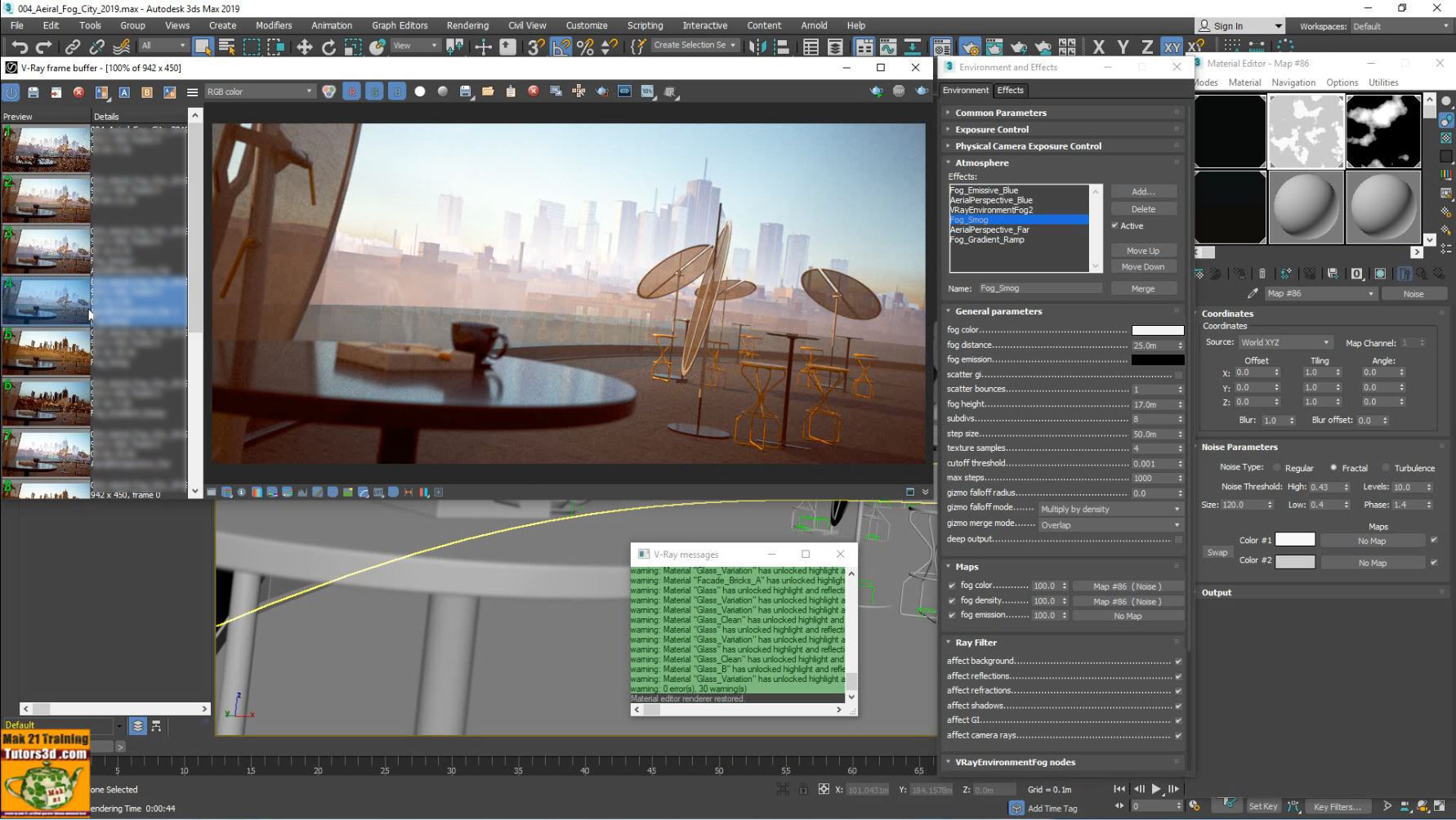Uncheck affect camera rays option

1178,736
